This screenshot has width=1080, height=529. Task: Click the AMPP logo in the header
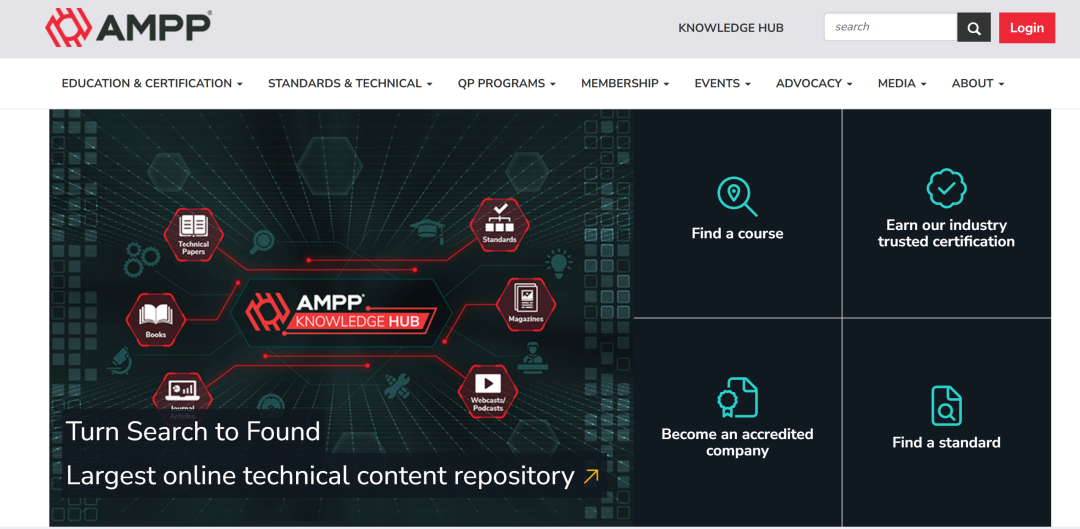[x=128, y=28]
